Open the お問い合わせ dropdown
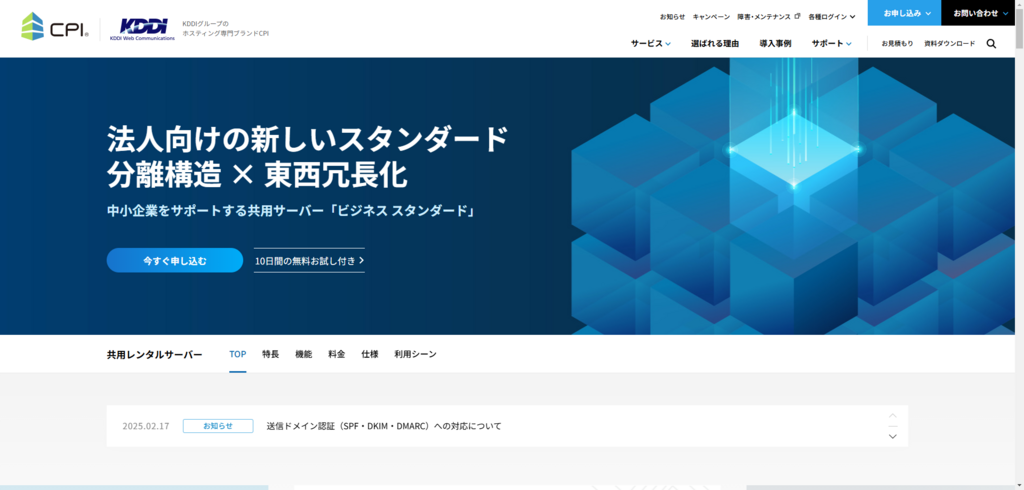The height and width of the screenshot is (490, 1024). coord(982,13)
